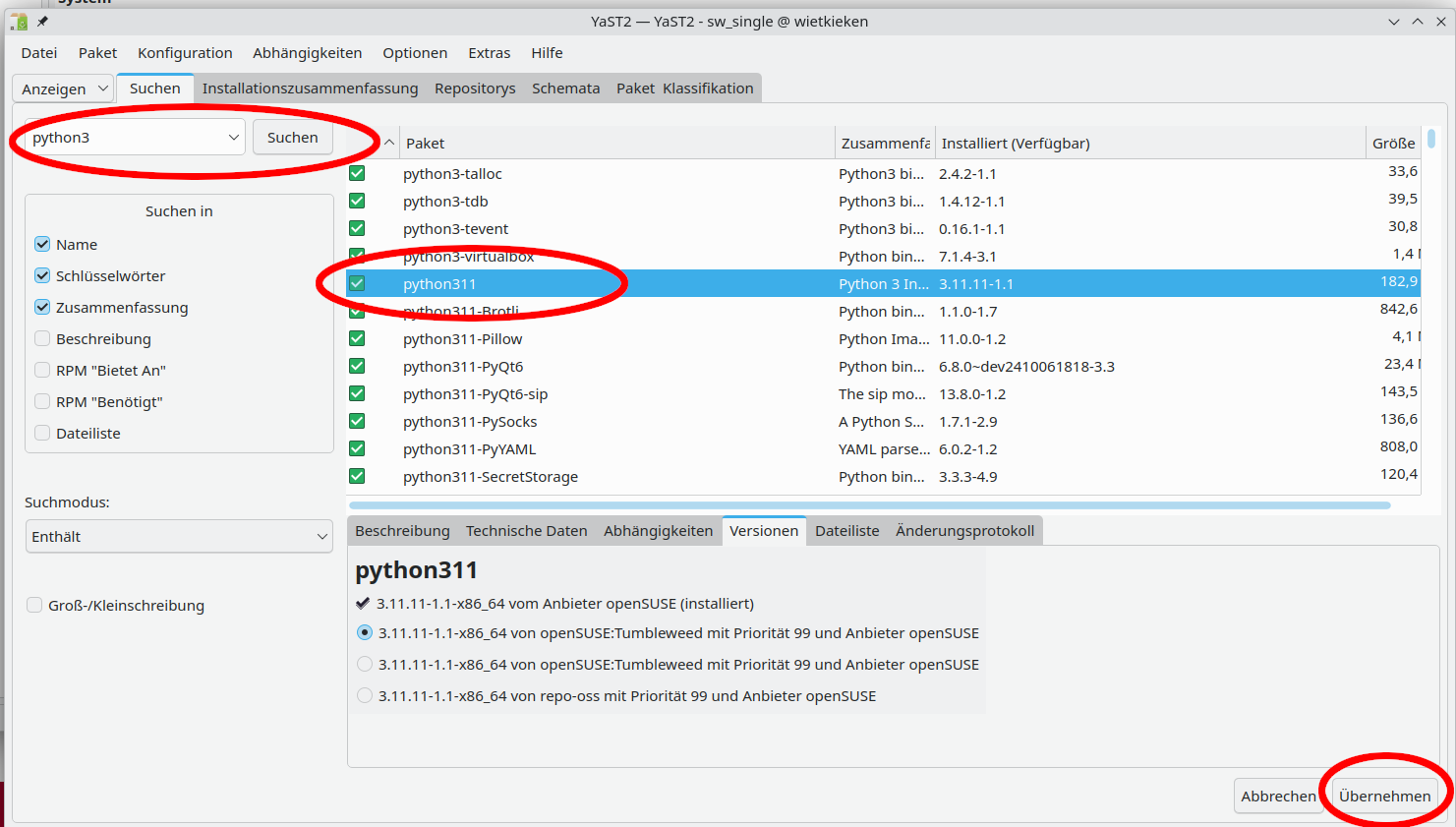Click installed status icon for python3-tdb
Image resolution: width=1456 pixels, height=827 pixels.
pyautogui.click(x=357, y=202)
